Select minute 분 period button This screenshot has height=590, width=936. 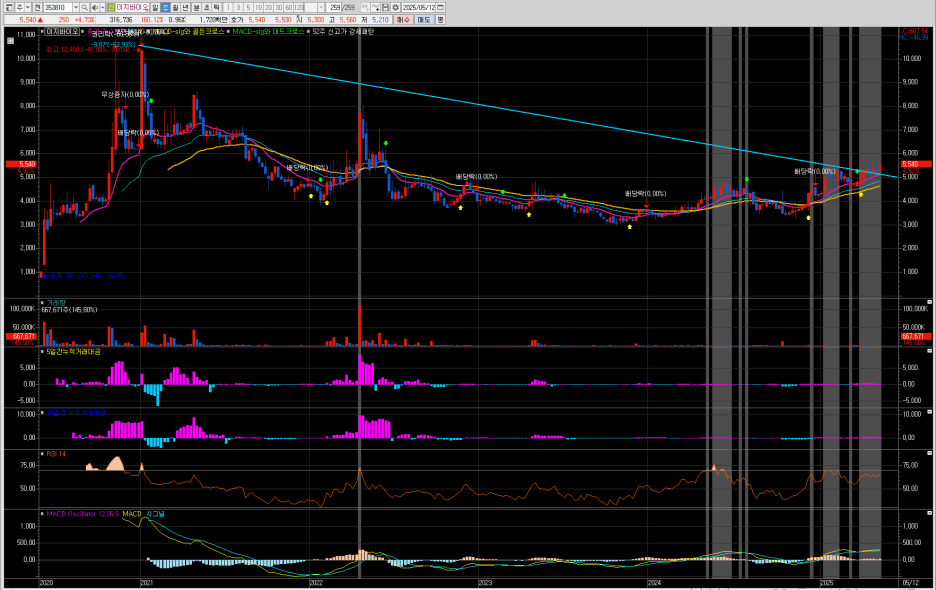point(196,7)
